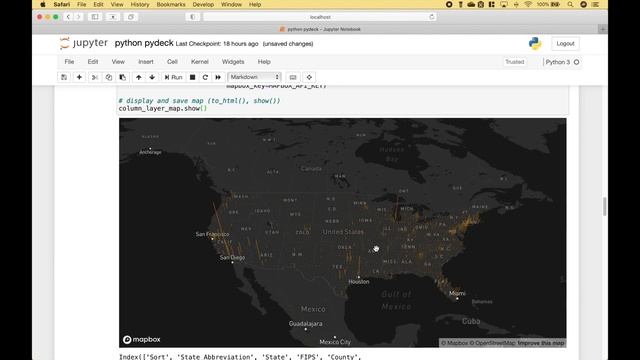
Task: Restart the kernel with circular arrow icon
Action: coord(205,77)
